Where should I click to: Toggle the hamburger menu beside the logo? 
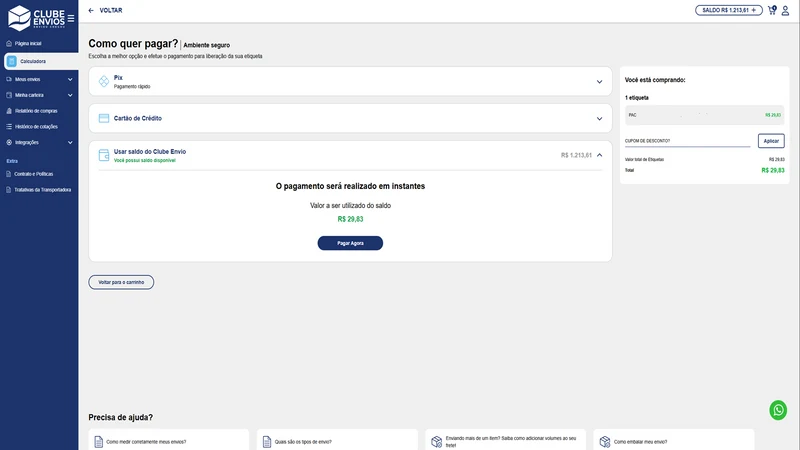pyautogui.click(x=71, y=18)
